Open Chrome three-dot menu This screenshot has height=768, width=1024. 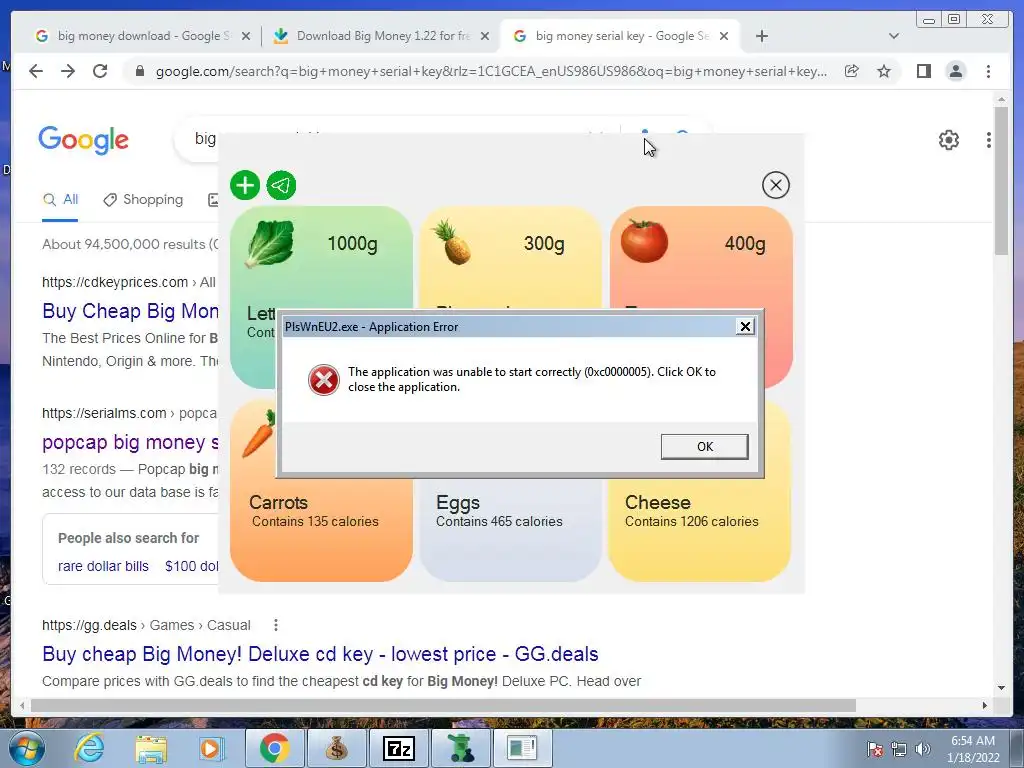[988, 71]
